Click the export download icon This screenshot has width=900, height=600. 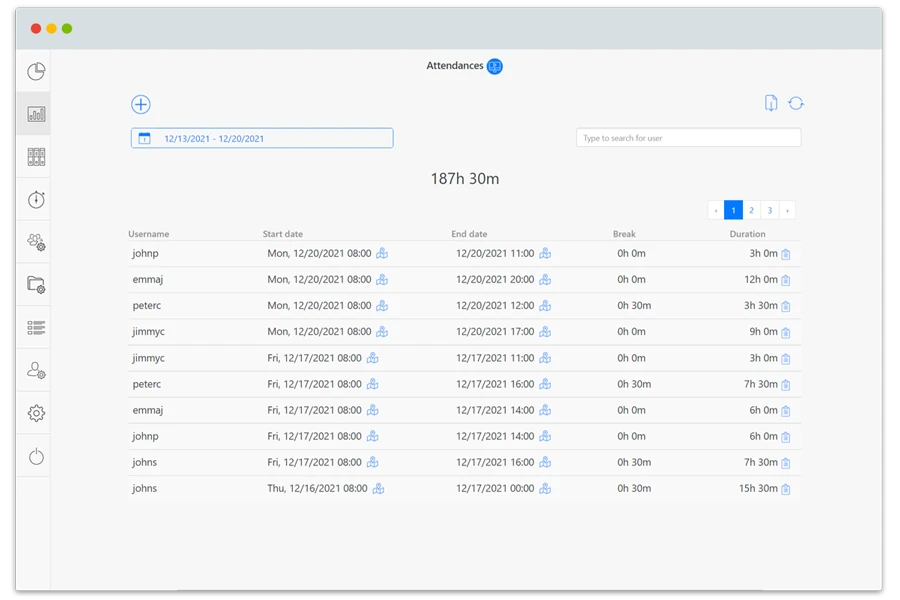tap(771, 103)
